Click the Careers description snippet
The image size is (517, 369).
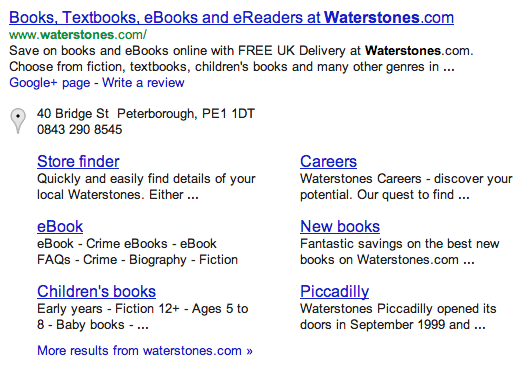406,187
